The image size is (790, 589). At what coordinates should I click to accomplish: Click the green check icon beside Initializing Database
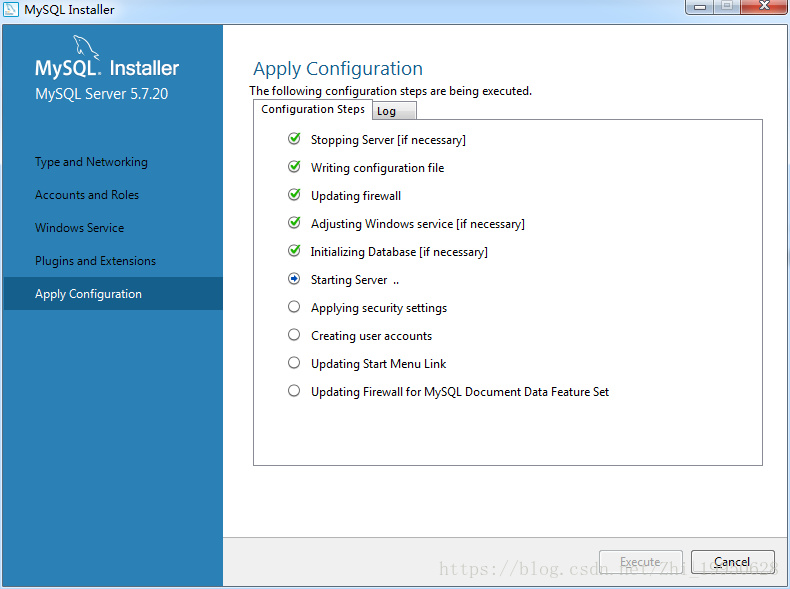pyautogui.click(x=294, y=251)
